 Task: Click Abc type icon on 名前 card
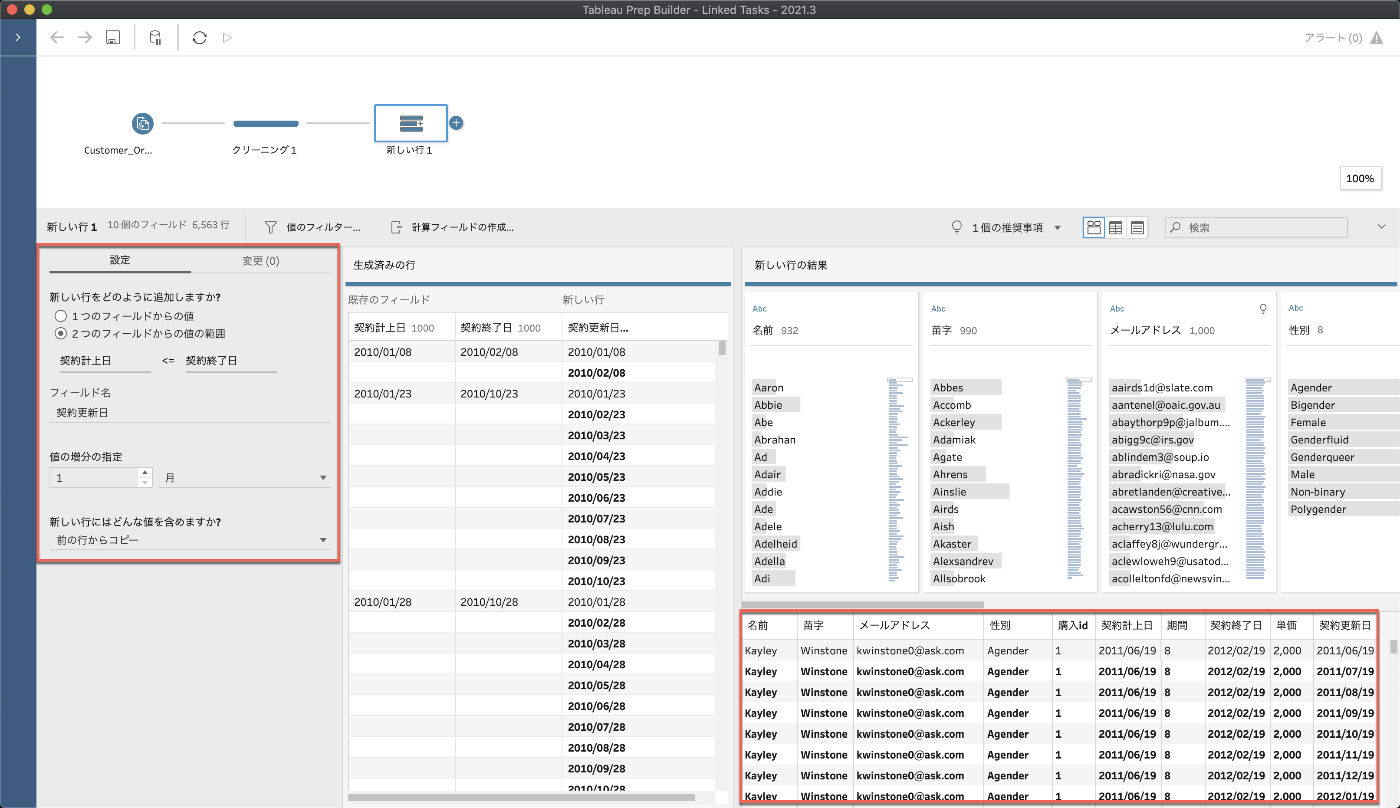click(x=759, y=309)
